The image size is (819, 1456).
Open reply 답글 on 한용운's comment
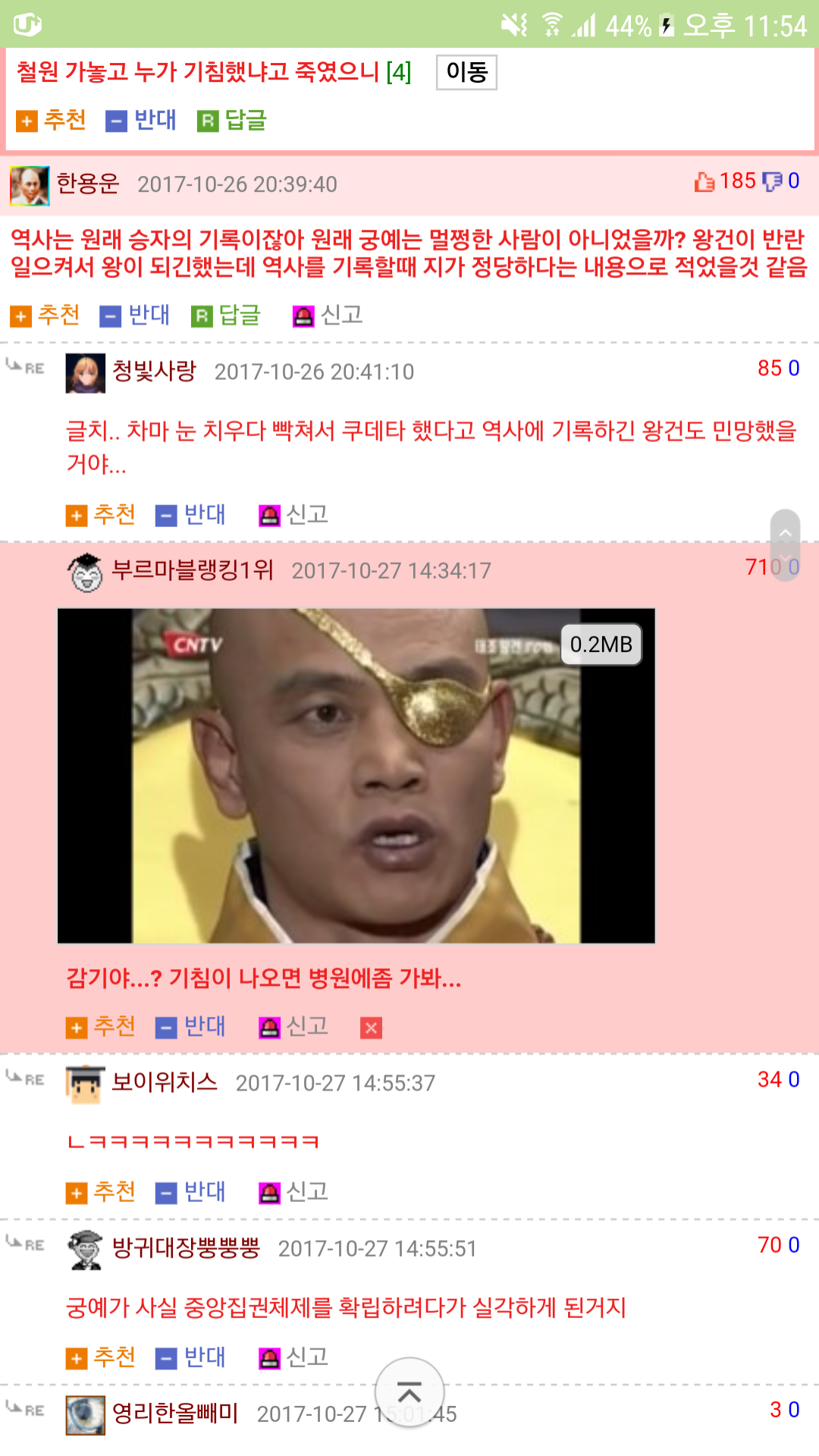tap(226, 315)
